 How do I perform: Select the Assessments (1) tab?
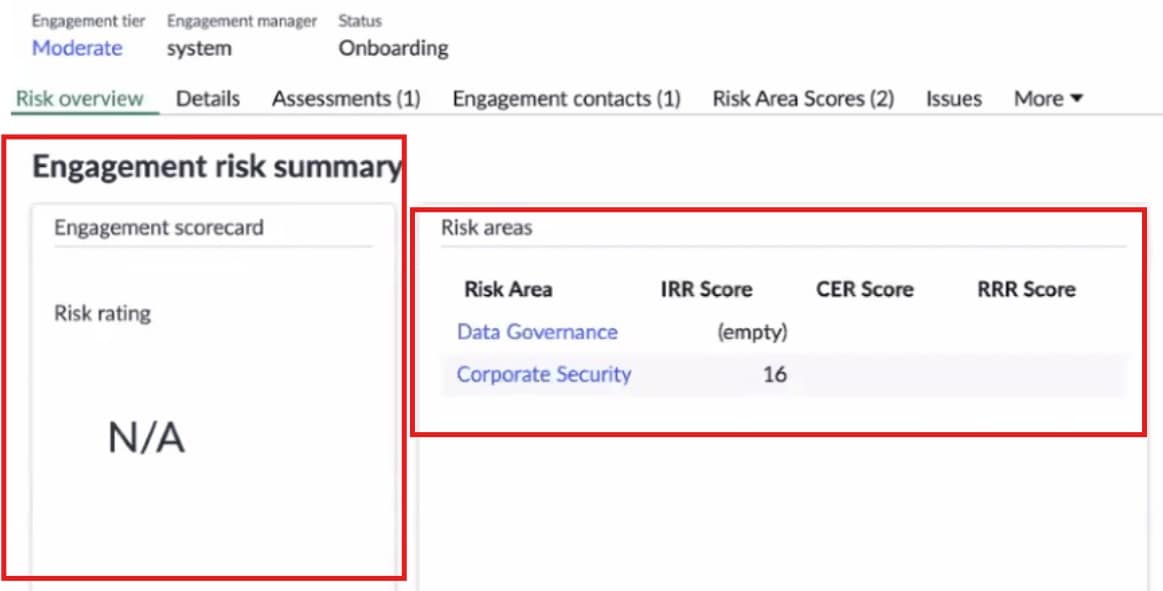click(x=346, y=99)
